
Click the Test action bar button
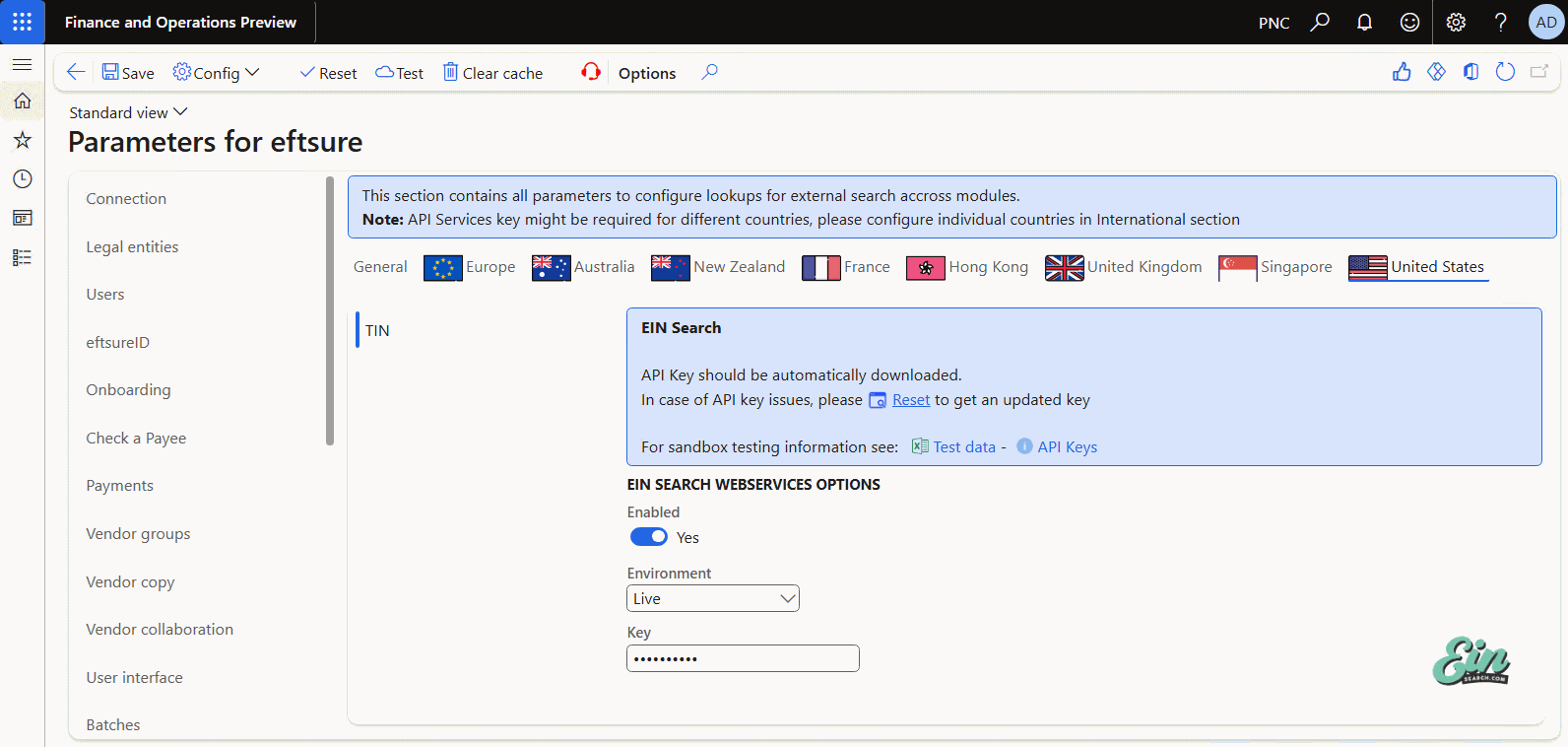point(399,73)
